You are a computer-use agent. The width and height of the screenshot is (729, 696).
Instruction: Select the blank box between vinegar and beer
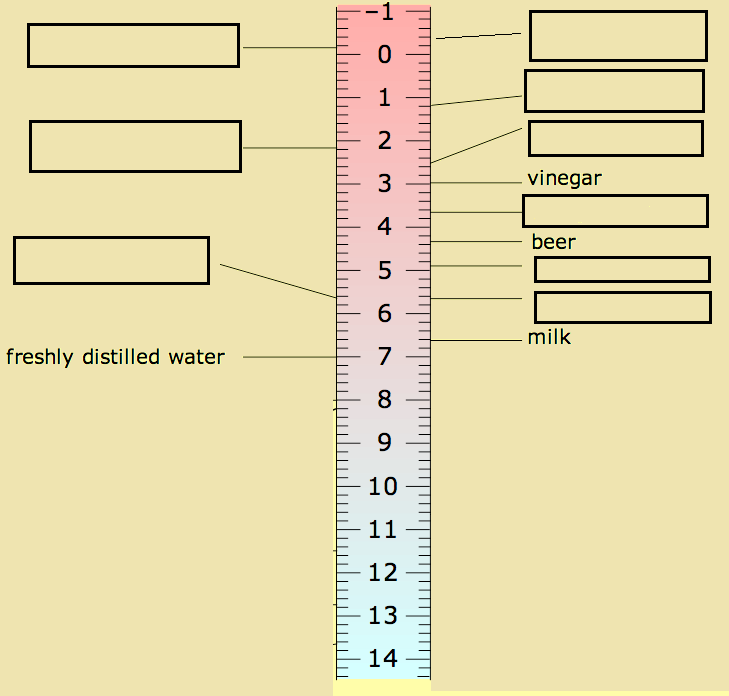click(x=616, y=211)
